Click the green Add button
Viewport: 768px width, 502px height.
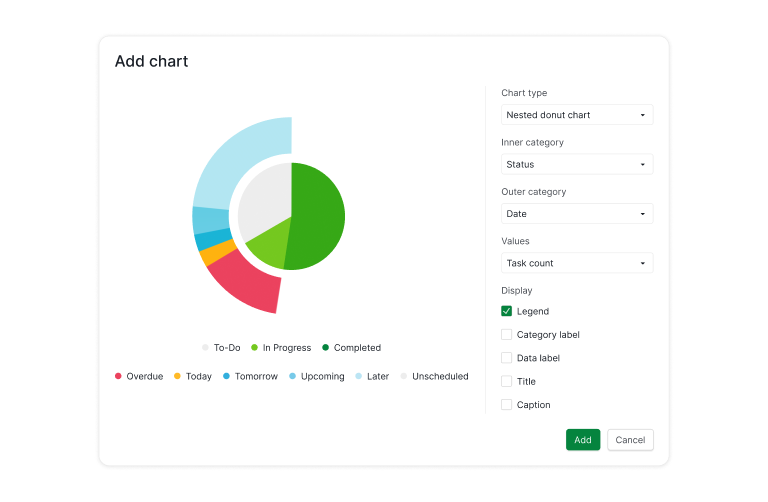click(583, 440)
